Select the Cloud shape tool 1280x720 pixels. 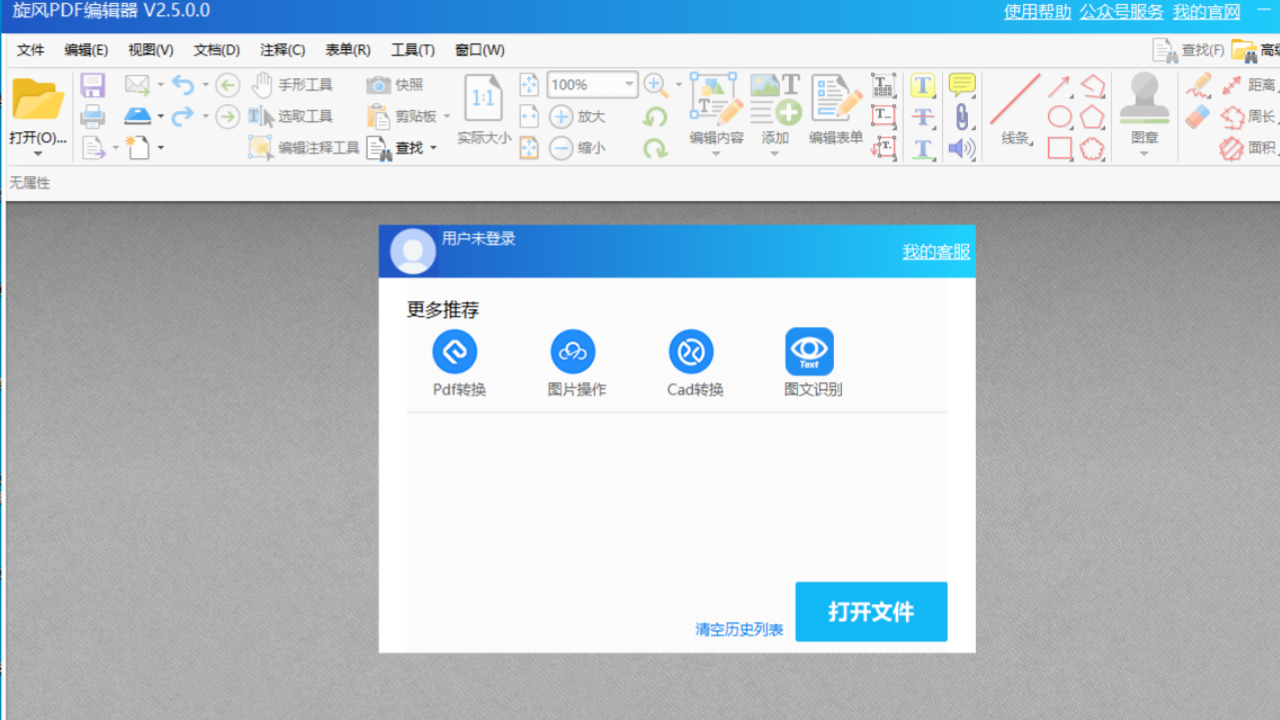coord(1092,149)
